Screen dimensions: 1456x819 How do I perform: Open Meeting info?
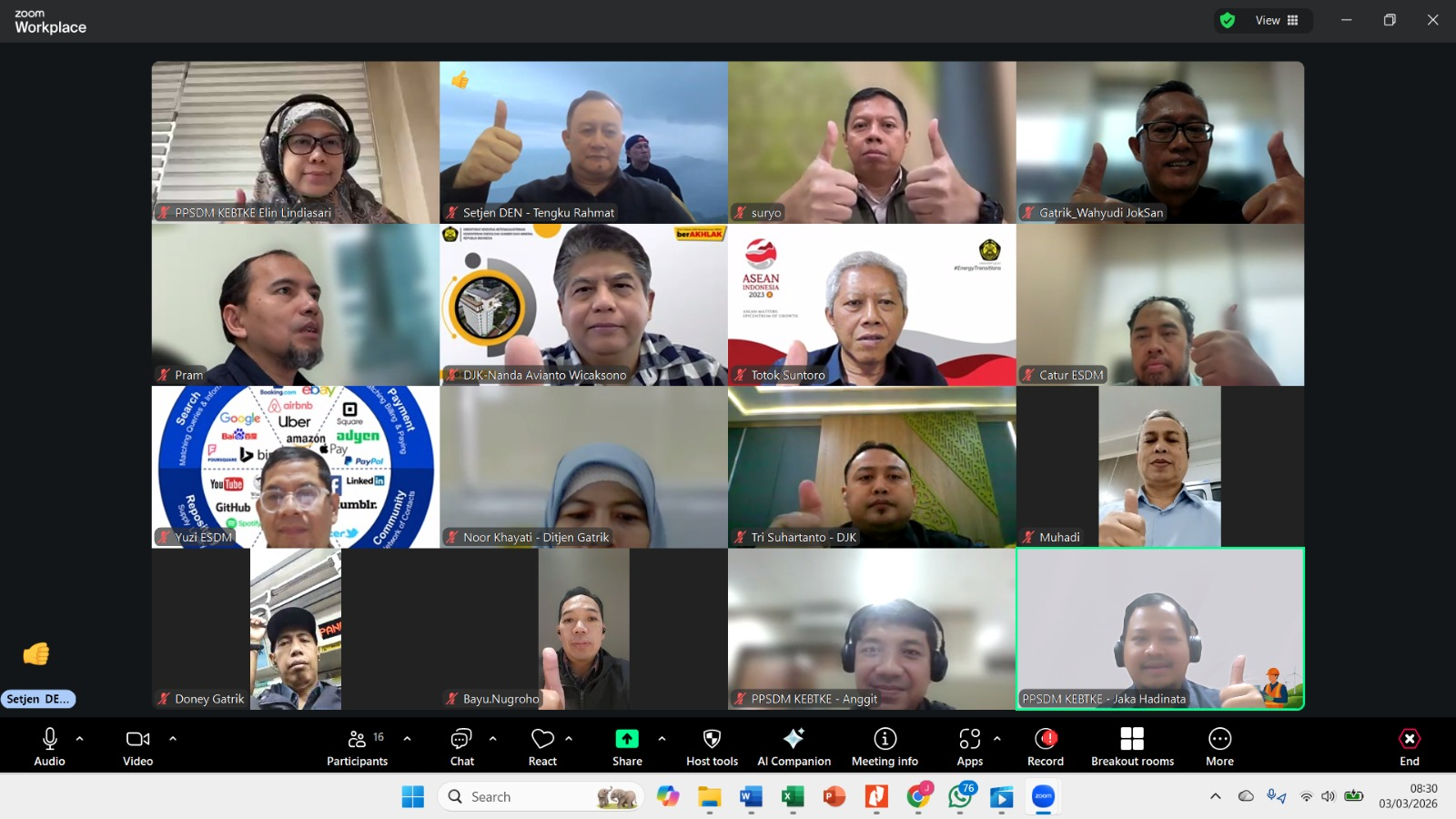[885, 746]
